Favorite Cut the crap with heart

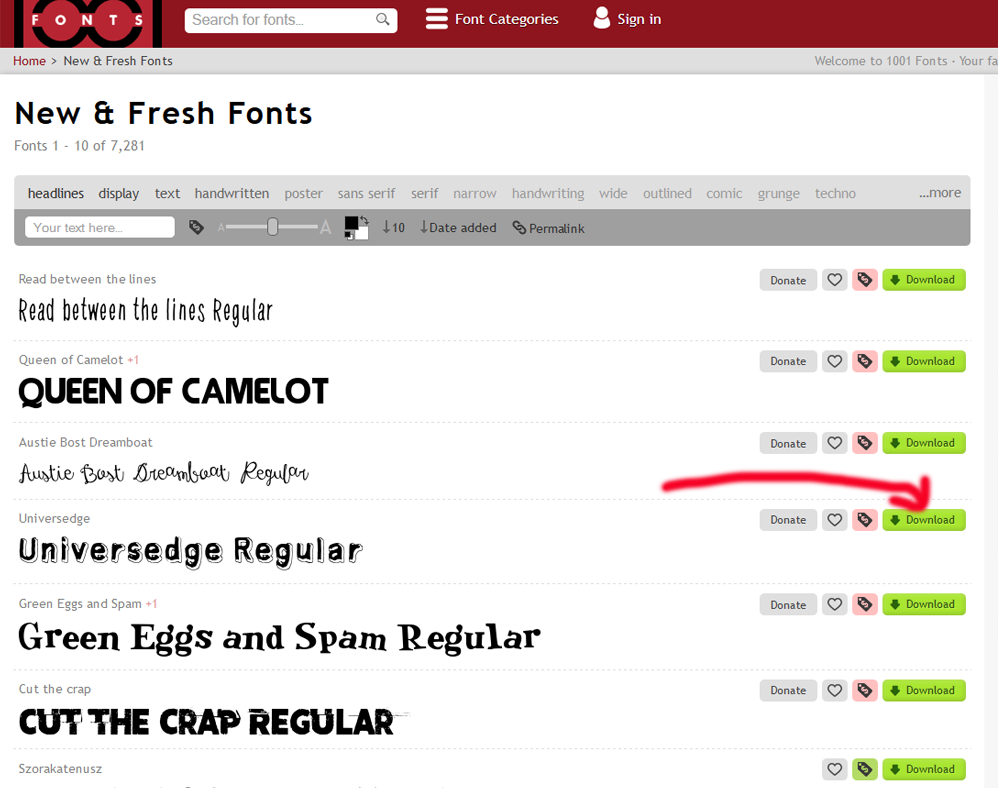pos(834,691)
